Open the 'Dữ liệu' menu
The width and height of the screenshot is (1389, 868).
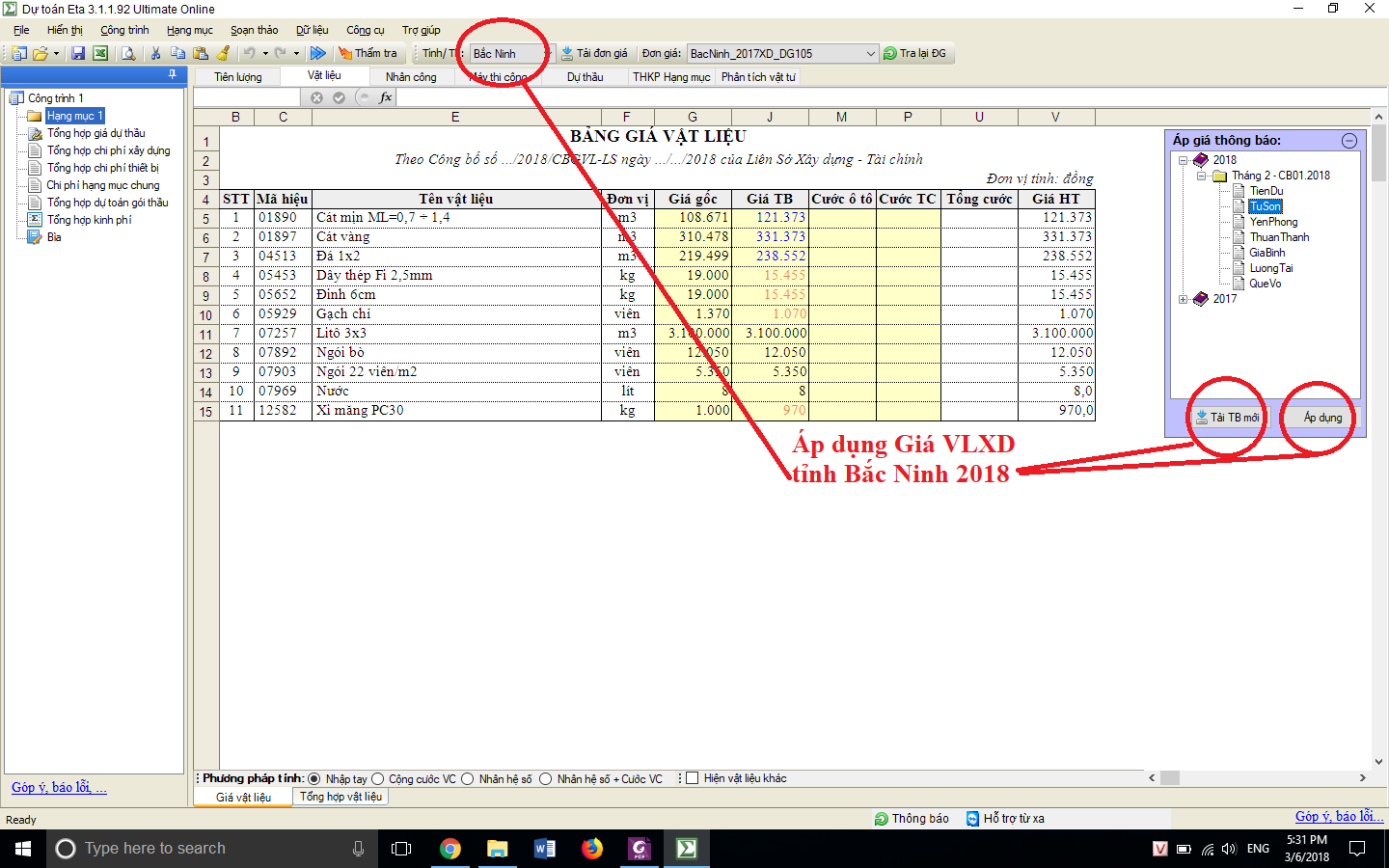(x=312, y=30)
